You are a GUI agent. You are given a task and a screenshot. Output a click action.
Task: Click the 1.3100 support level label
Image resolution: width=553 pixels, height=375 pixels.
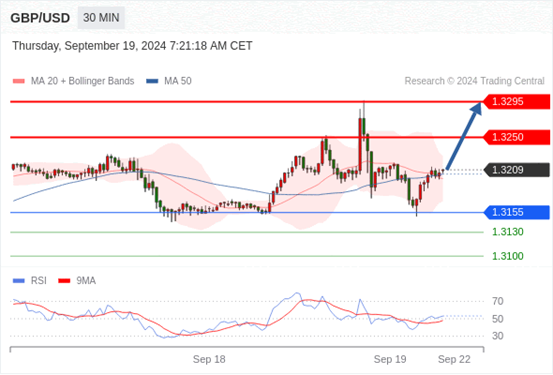(x=508, y=256)
